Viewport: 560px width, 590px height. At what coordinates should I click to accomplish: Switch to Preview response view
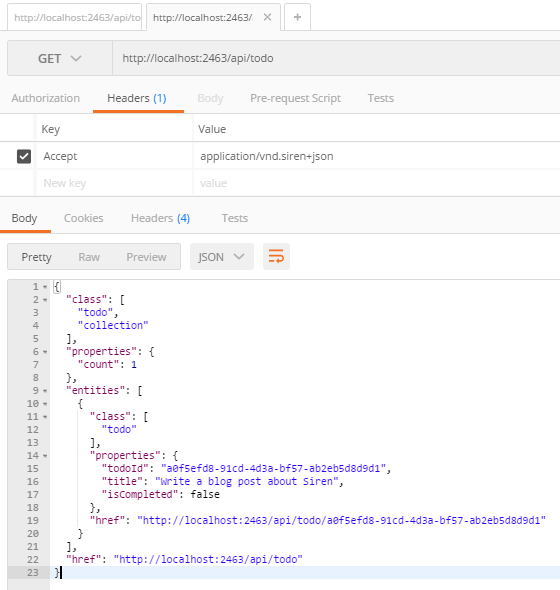146,257
